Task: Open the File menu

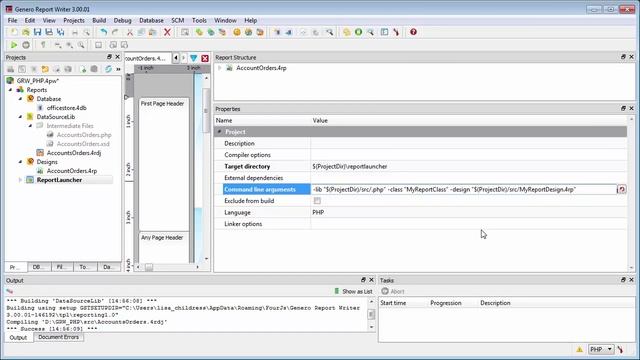Action: coord(12,20)
